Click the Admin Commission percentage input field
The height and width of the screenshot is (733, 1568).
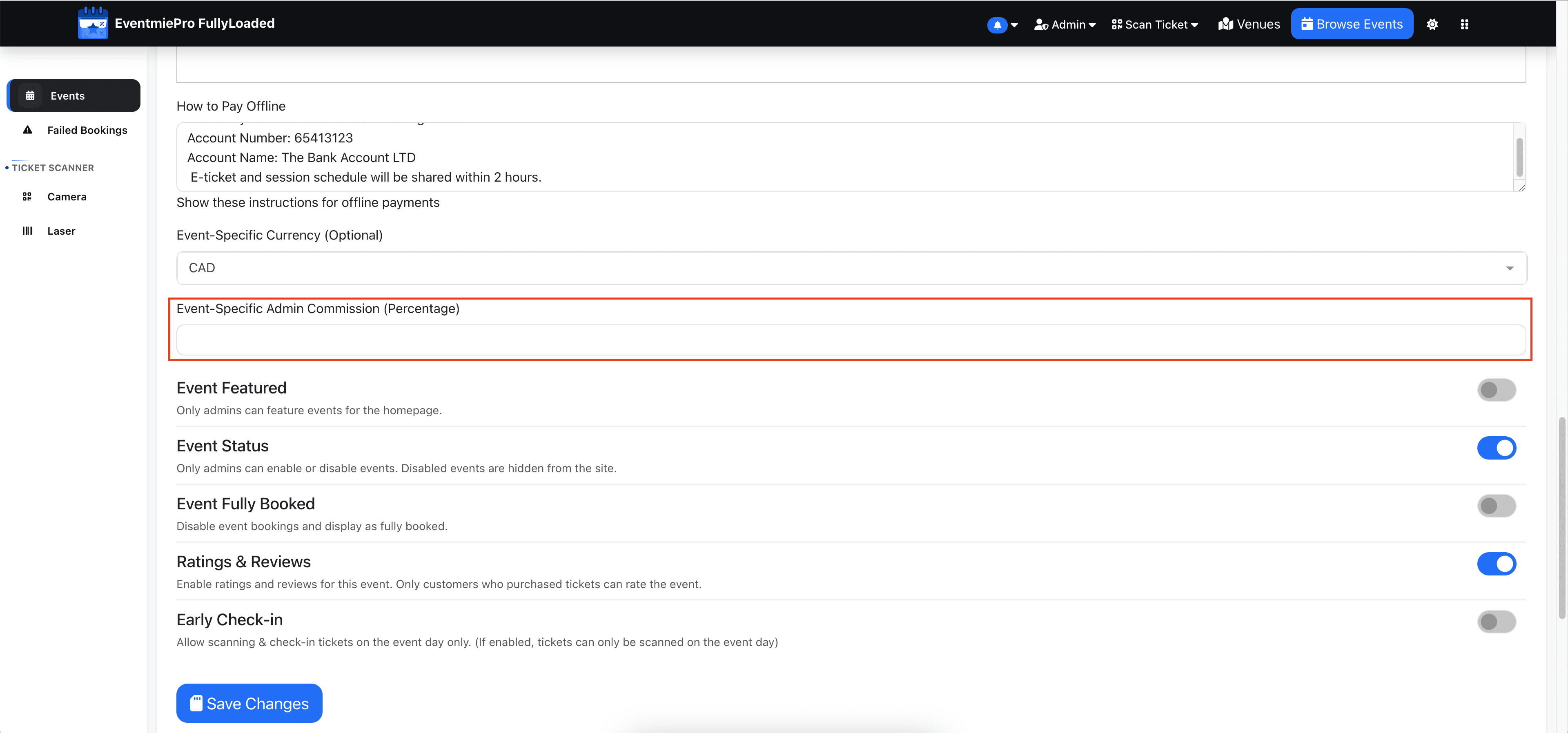851,340
